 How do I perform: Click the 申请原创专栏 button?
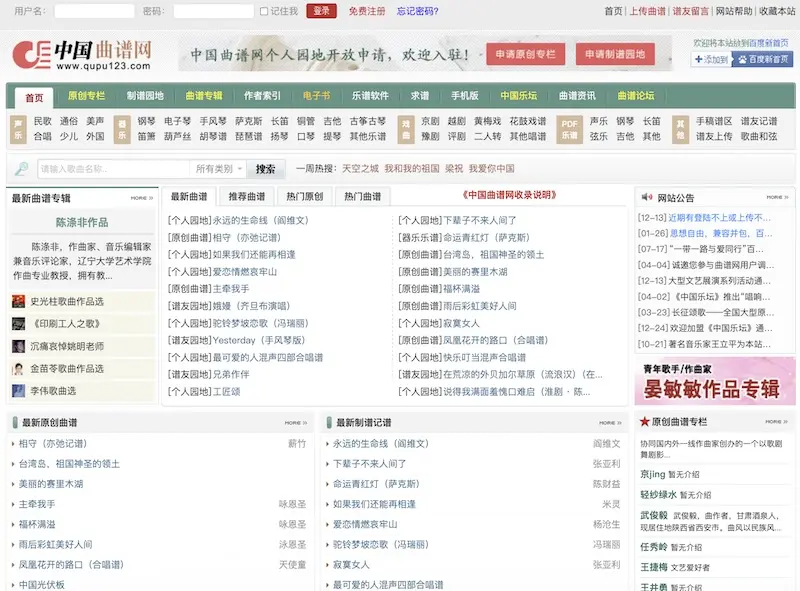[x=526, y=54]
